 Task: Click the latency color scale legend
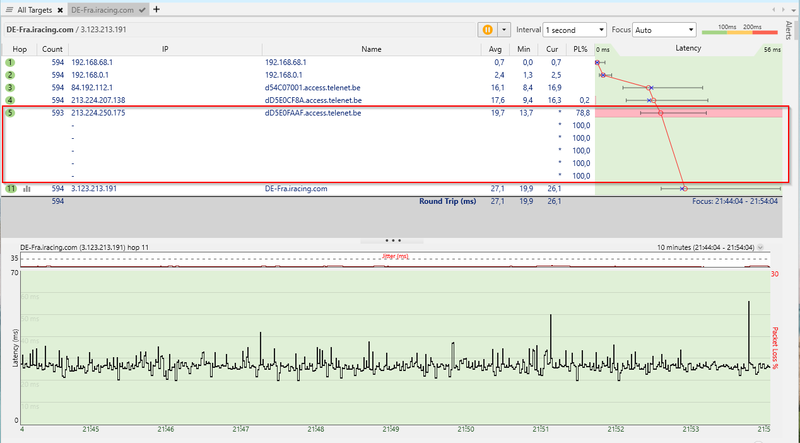742,32
